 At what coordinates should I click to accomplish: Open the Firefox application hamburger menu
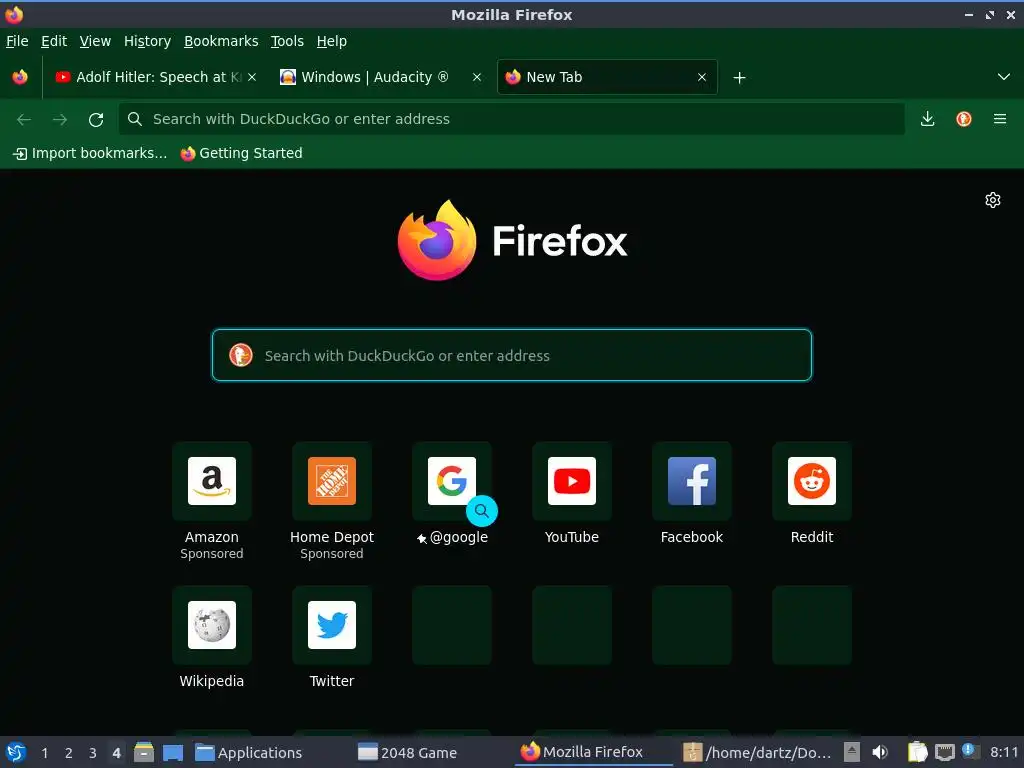[1000, 119]
